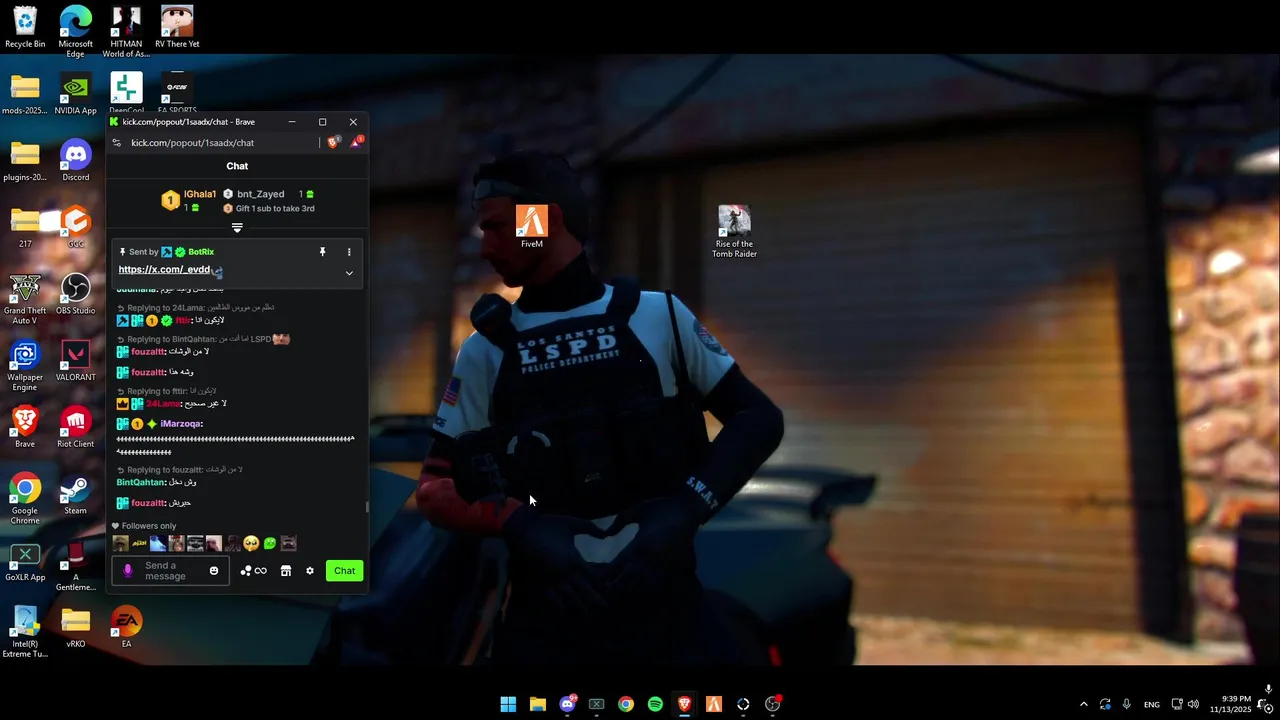Expand pinned message with chevron

[x=349, y=273]
